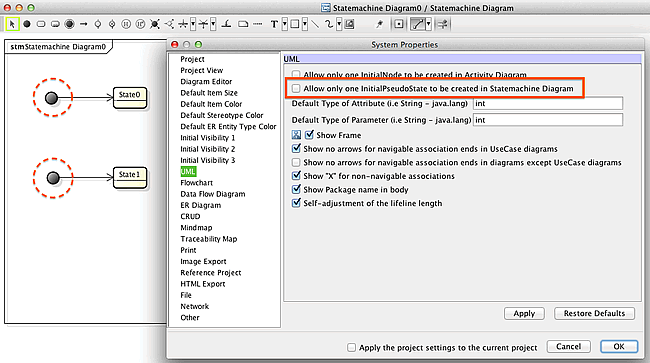Open the Join tool dropdown arrow

tap(213, 24)
